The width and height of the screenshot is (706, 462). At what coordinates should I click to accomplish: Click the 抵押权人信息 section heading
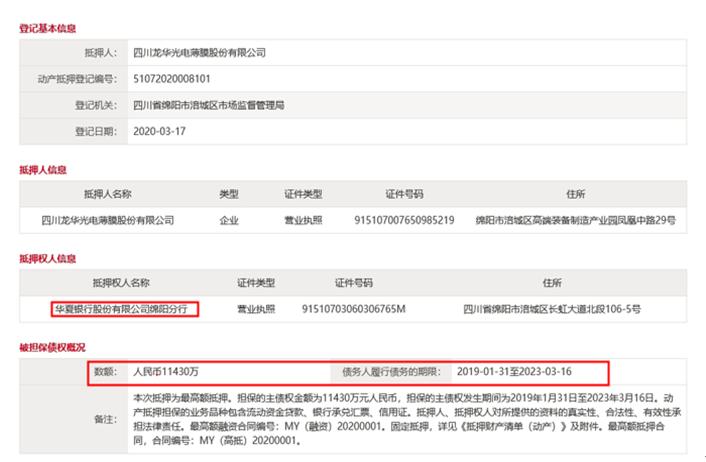tap(47, 258)
